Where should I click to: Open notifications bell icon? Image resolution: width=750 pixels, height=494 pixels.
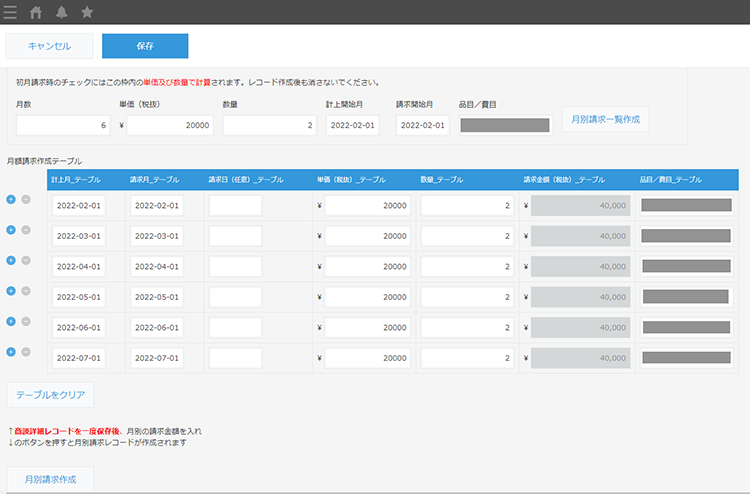61,12
